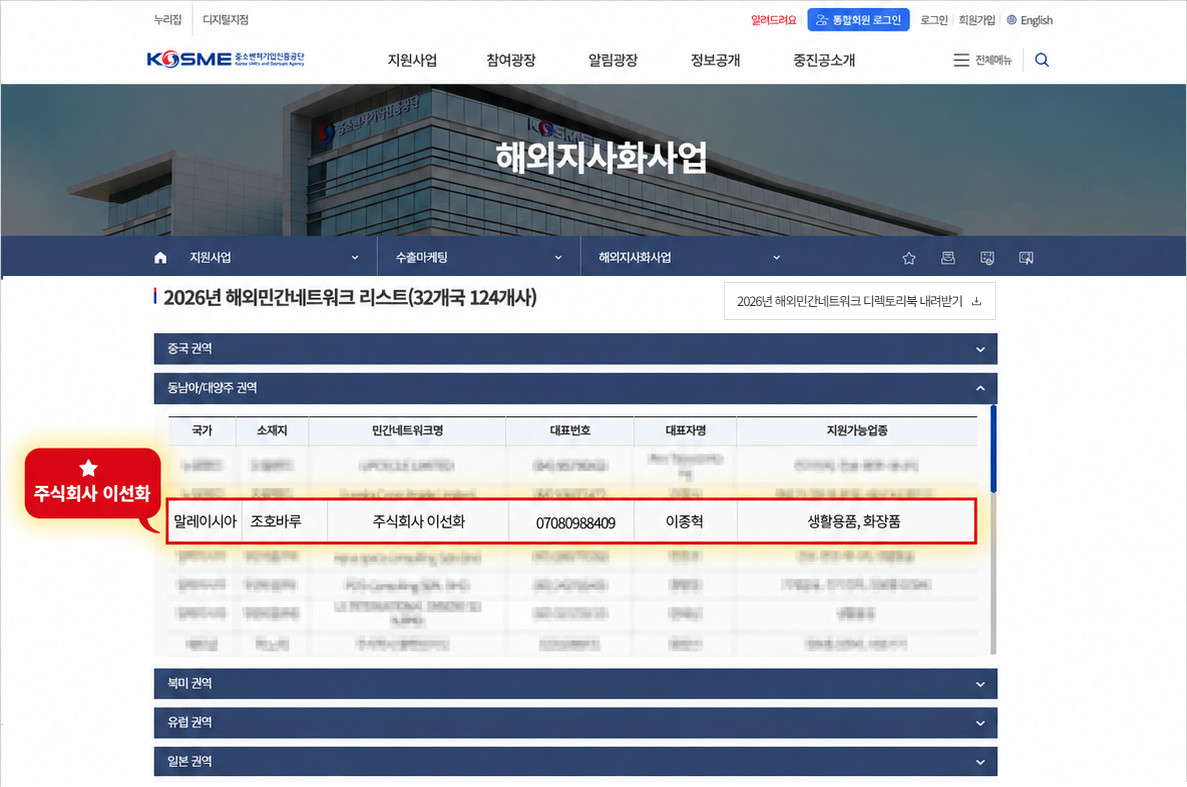Expand the 지원사업 breadcrumb dropdown
1187x787 pixels.
tap(274, 257)
